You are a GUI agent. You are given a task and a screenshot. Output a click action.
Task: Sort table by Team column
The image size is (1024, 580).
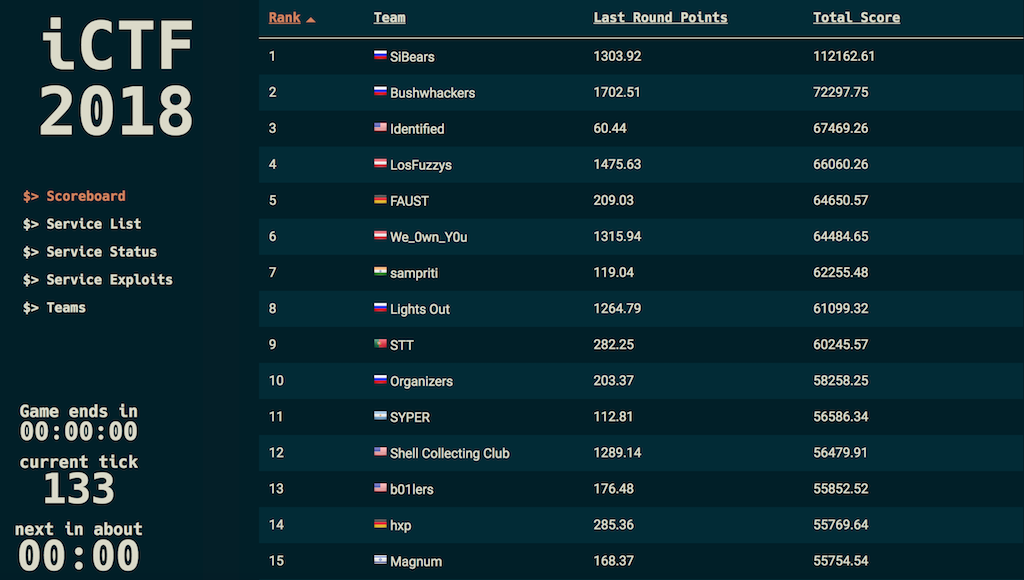[x=389, y=18]
